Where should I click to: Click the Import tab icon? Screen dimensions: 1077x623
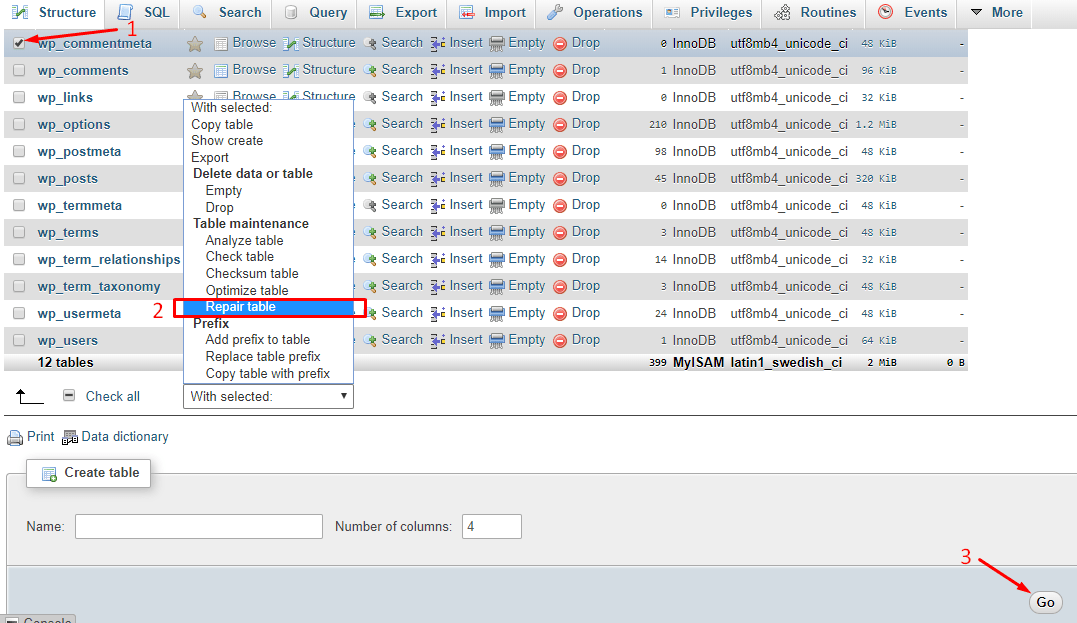coord(467,12)
